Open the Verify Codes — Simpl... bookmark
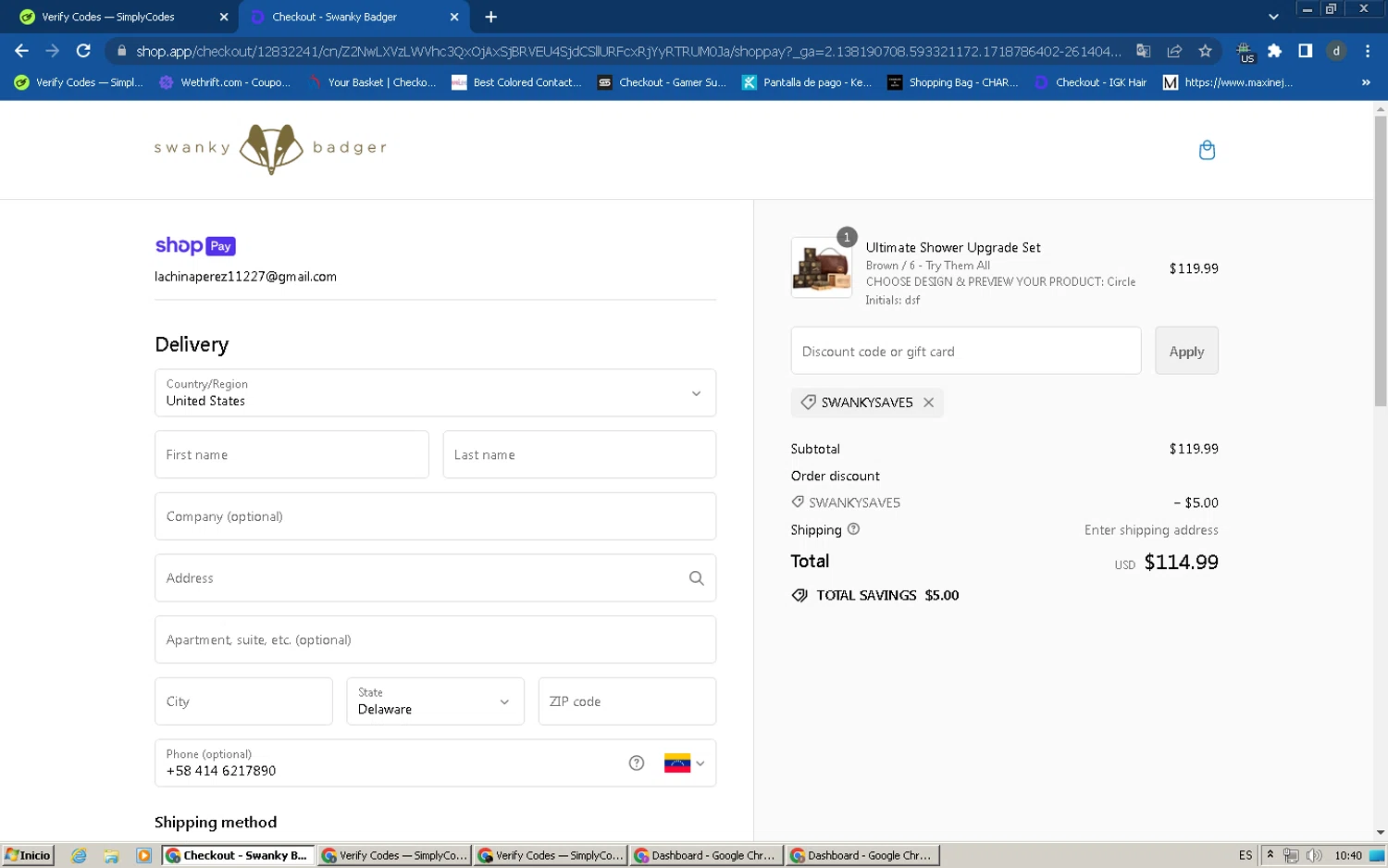Image resolution: width=1388 pixels, height=868 pixels. [x=79, y=82]
